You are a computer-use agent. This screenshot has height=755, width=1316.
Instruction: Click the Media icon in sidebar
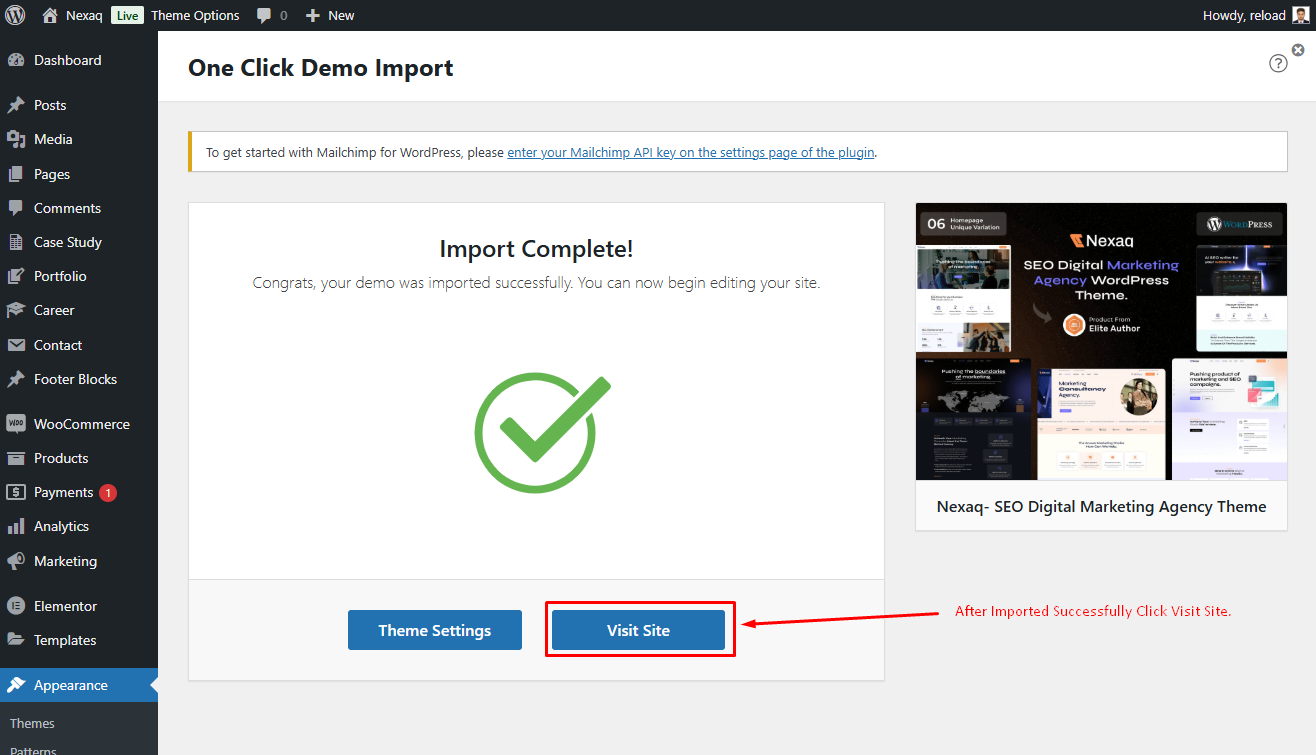pos(16,139)
